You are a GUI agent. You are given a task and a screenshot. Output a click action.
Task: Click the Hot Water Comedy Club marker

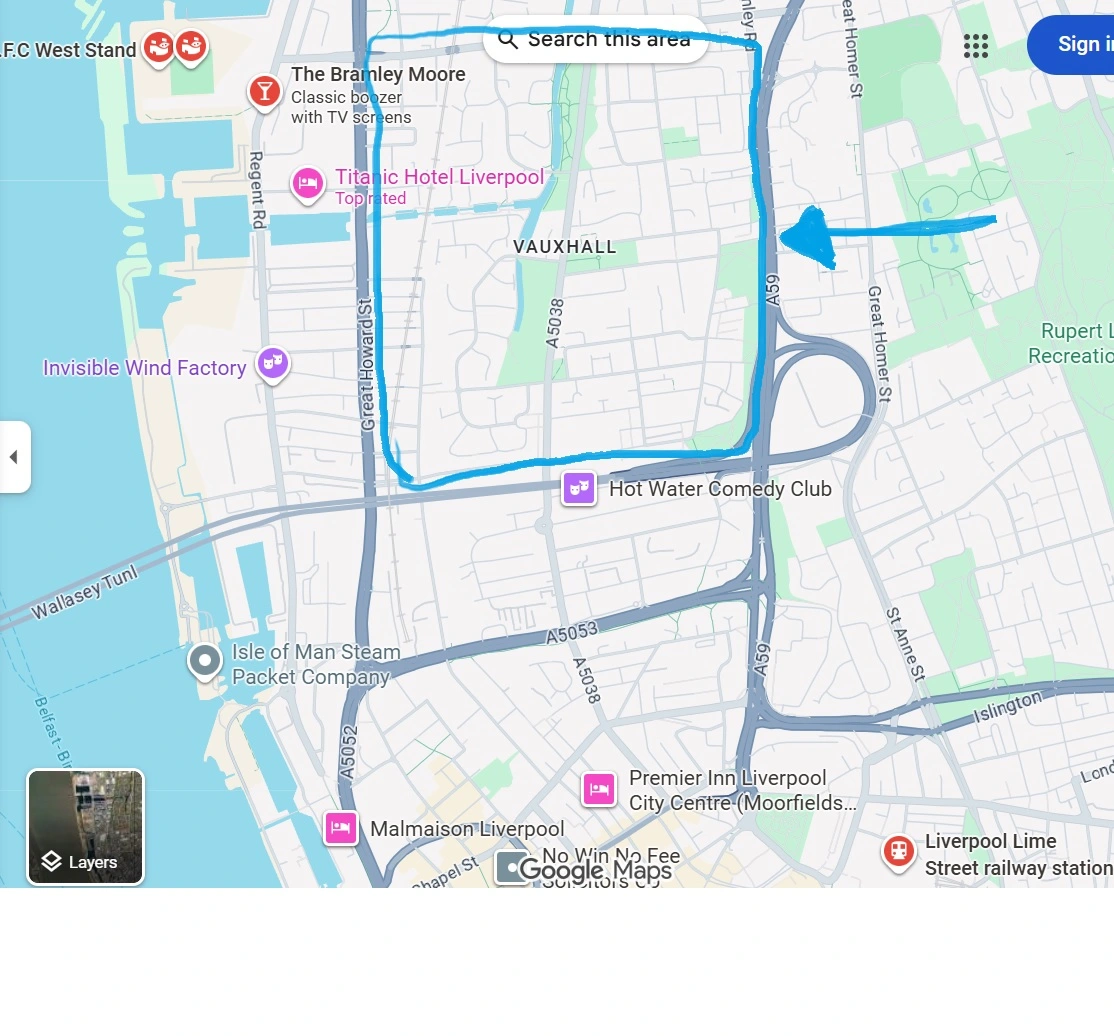pyautogui.click(x=579, y=488)
